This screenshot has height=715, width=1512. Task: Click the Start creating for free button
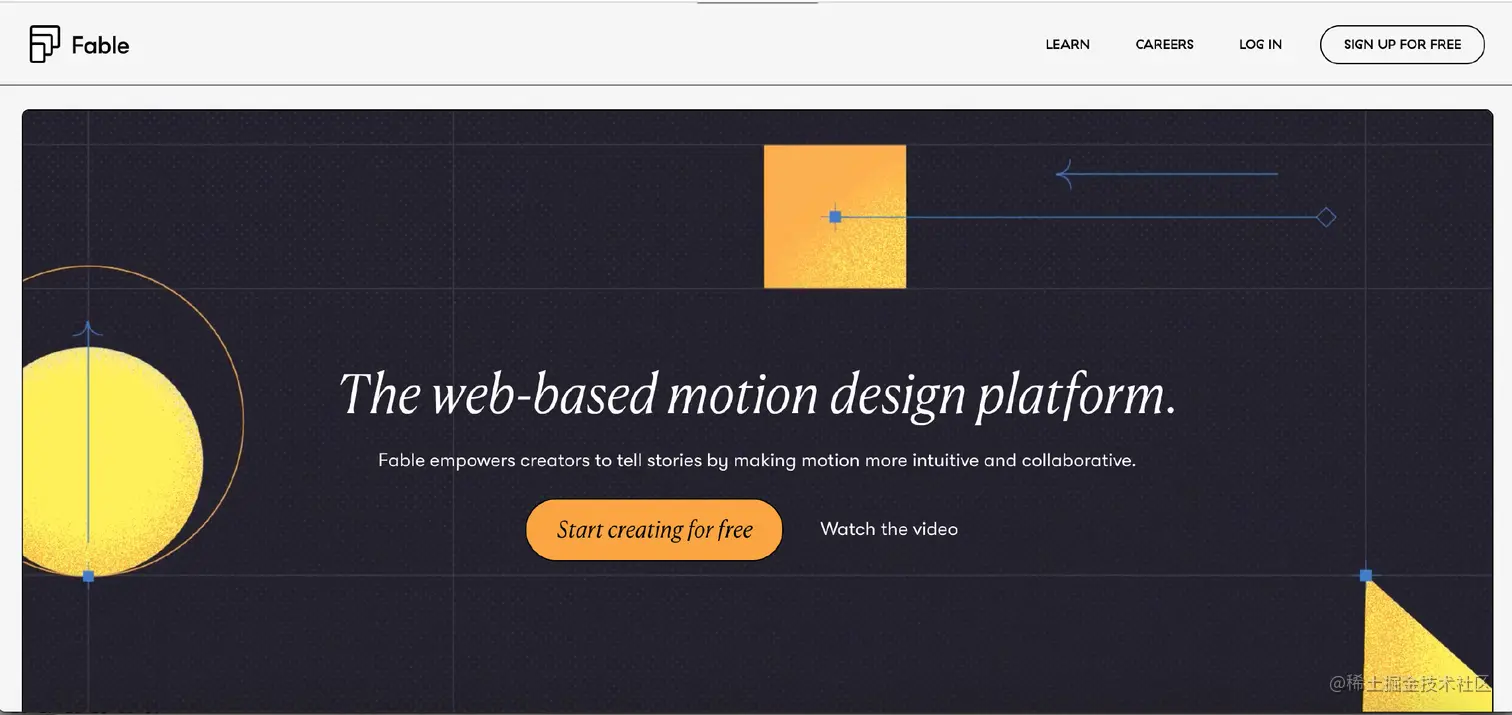tap(654, 530)
